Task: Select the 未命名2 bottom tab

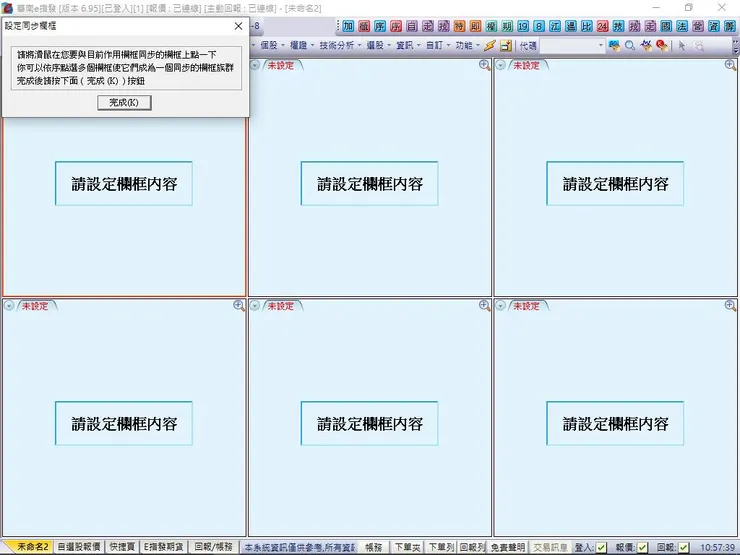Action: 31,547
